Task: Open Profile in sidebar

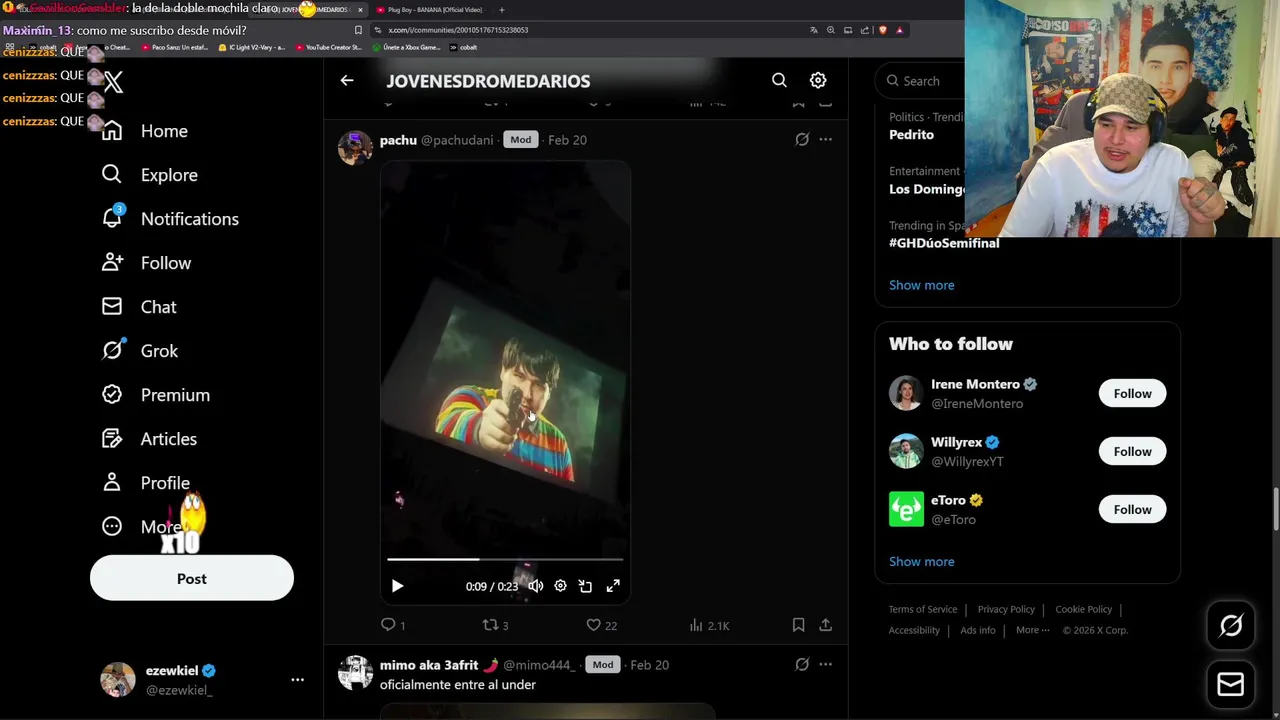Action: pos(146,483)
